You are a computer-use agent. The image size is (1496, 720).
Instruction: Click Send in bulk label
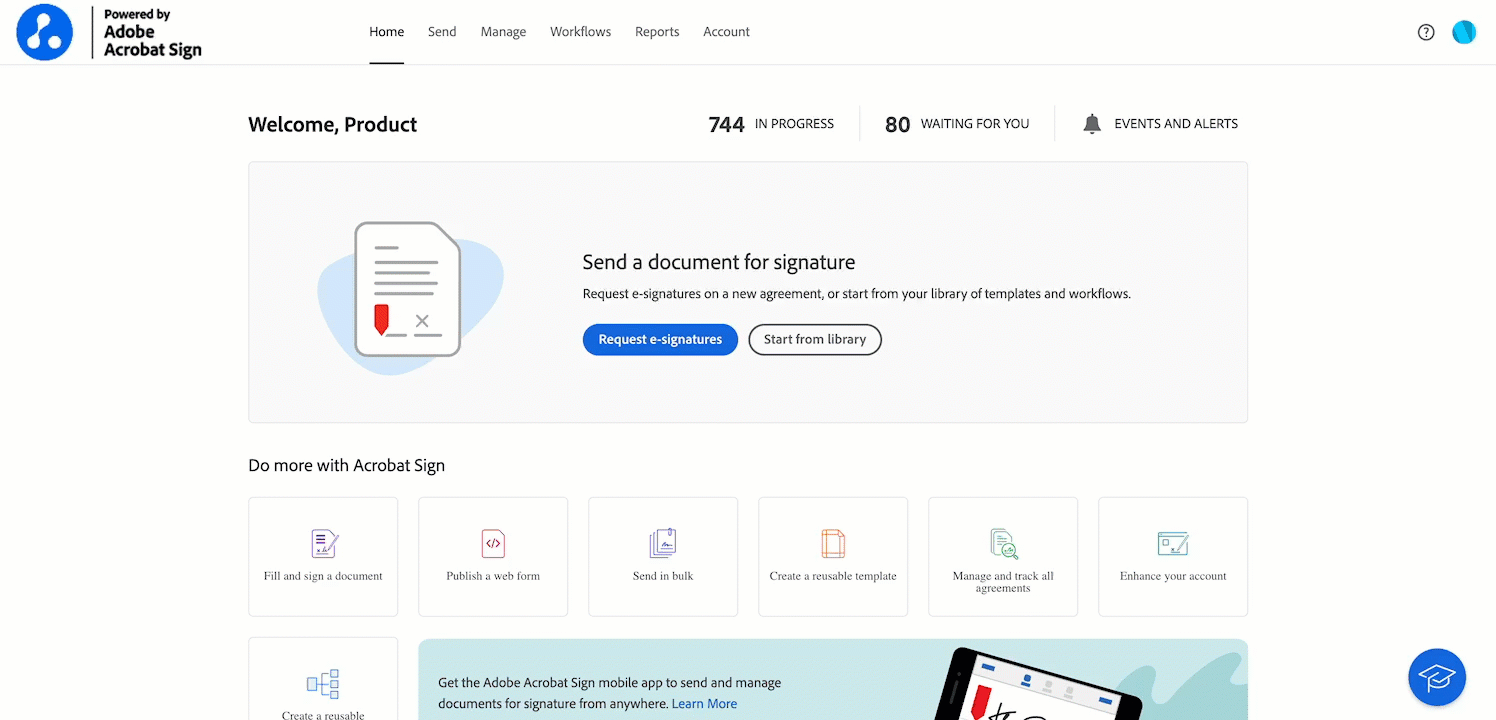click(x=663, y=576)
